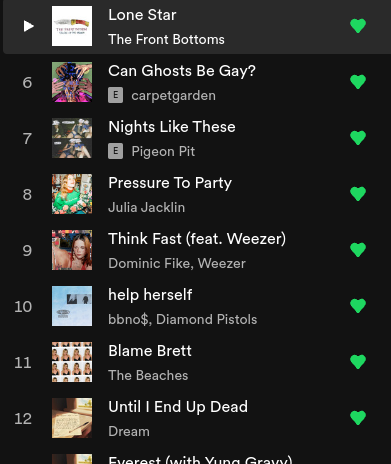Screen dimensions: 391x464
Task: Open Diamond Pistols artist page
Action: tap(207, 319)
